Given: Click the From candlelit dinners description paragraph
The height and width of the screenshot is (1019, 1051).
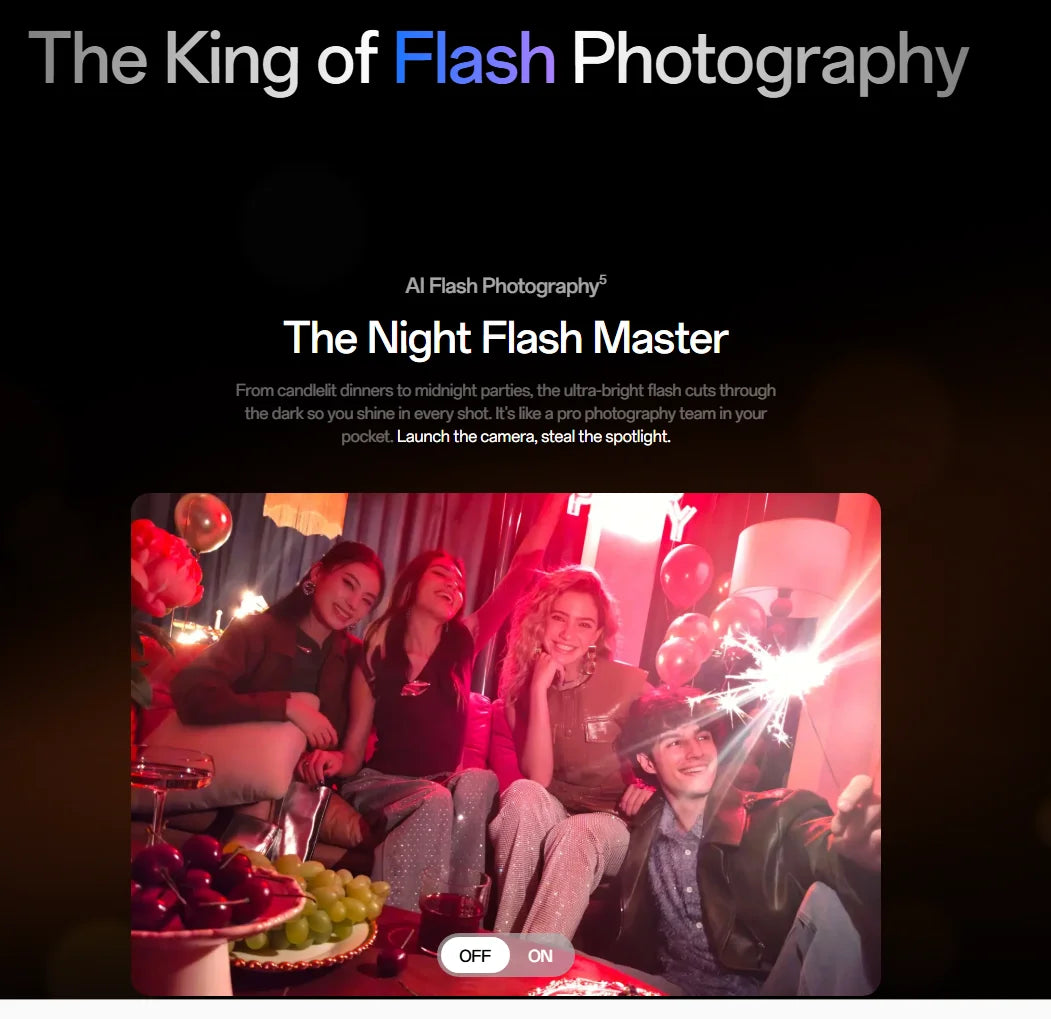Looking at the screenshot, I should click(505, 413).
